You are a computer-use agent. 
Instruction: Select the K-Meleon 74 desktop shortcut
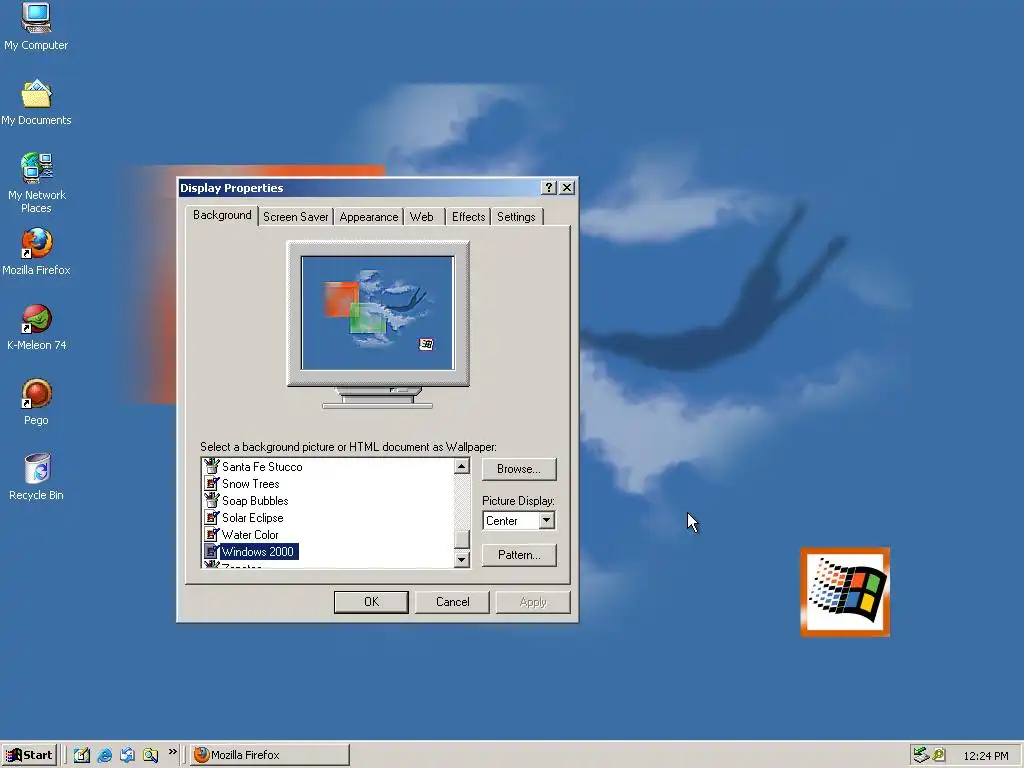click(x=36, y=327)
